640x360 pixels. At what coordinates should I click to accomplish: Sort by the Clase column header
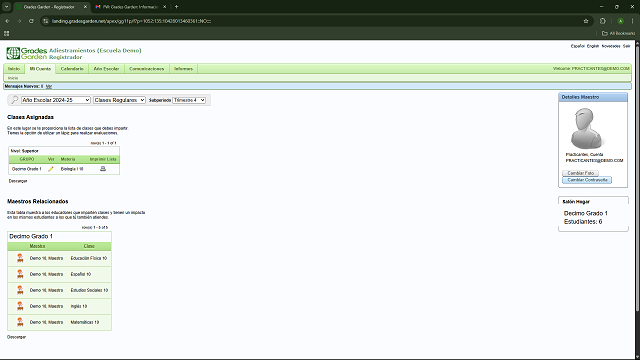click(89, 246)
